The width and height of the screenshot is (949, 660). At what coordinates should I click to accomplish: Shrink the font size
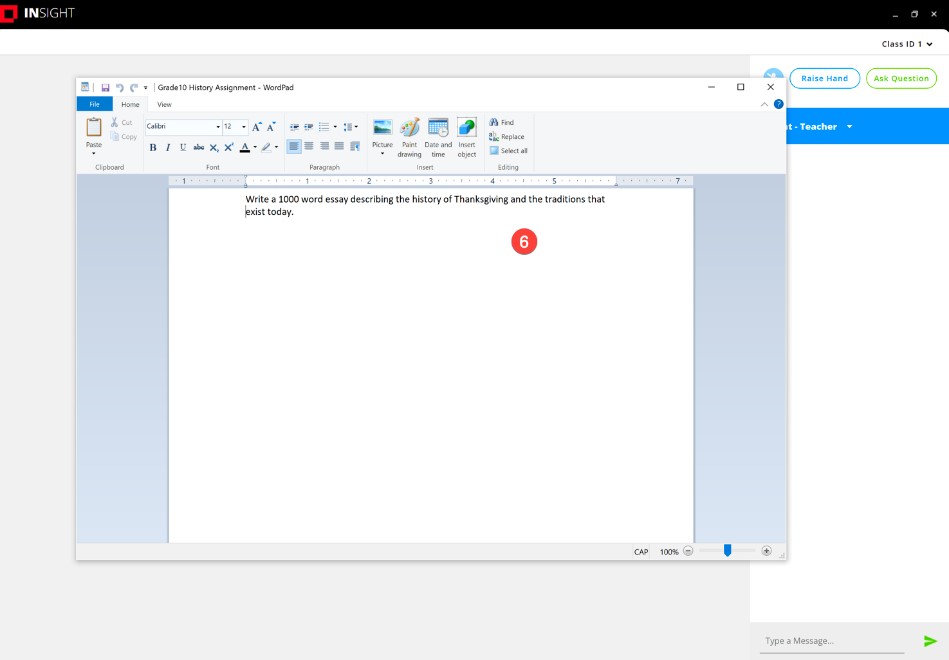point(271,127)
